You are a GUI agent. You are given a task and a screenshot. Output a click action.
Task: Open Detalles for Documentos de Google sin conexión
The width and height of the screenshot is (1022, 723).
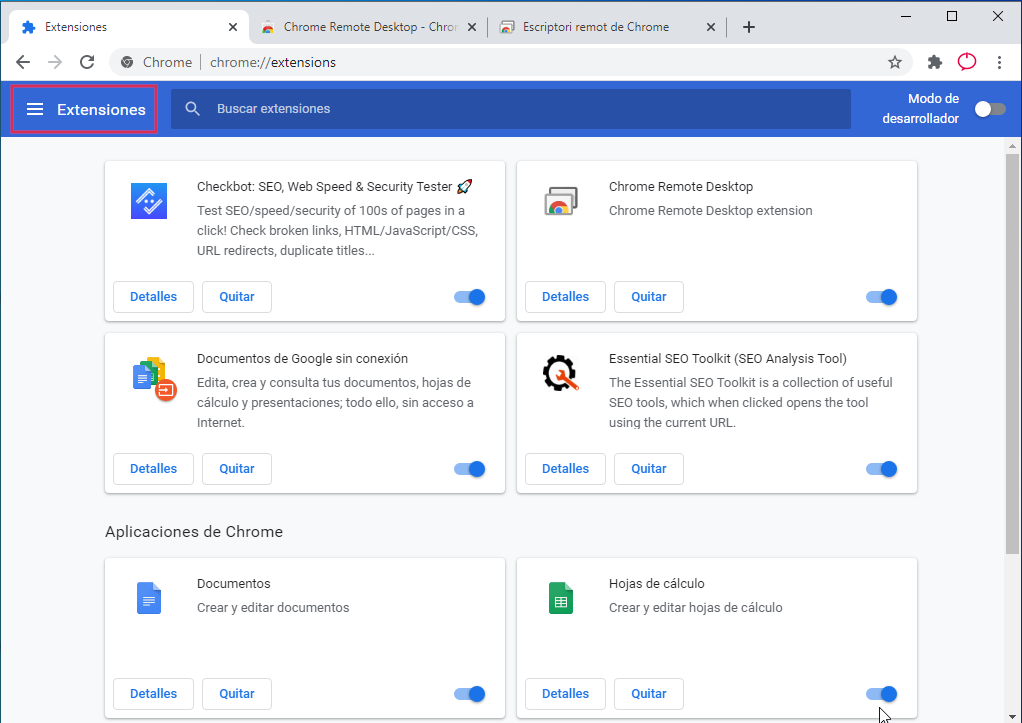[153, 469]
